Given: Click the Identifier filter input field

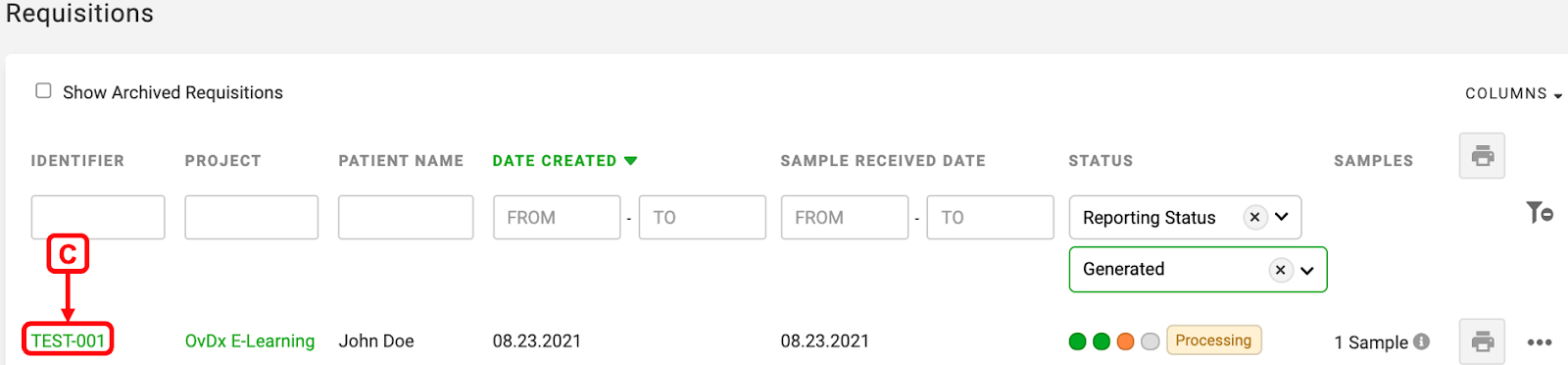Looking at the screenshot, I should [x=98, y=217].
